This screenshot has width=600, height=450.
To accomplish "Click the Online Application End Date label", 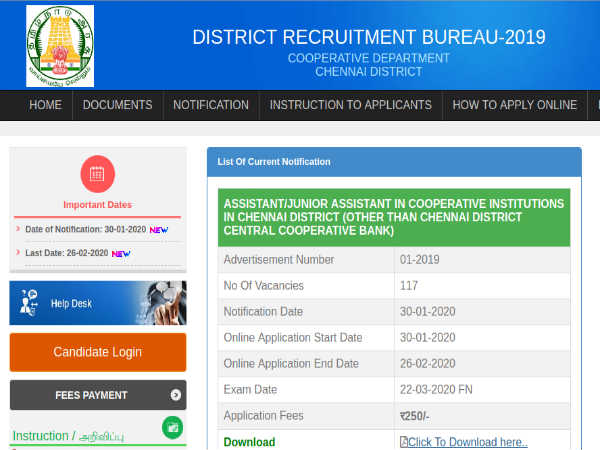I will click(291, 364).
